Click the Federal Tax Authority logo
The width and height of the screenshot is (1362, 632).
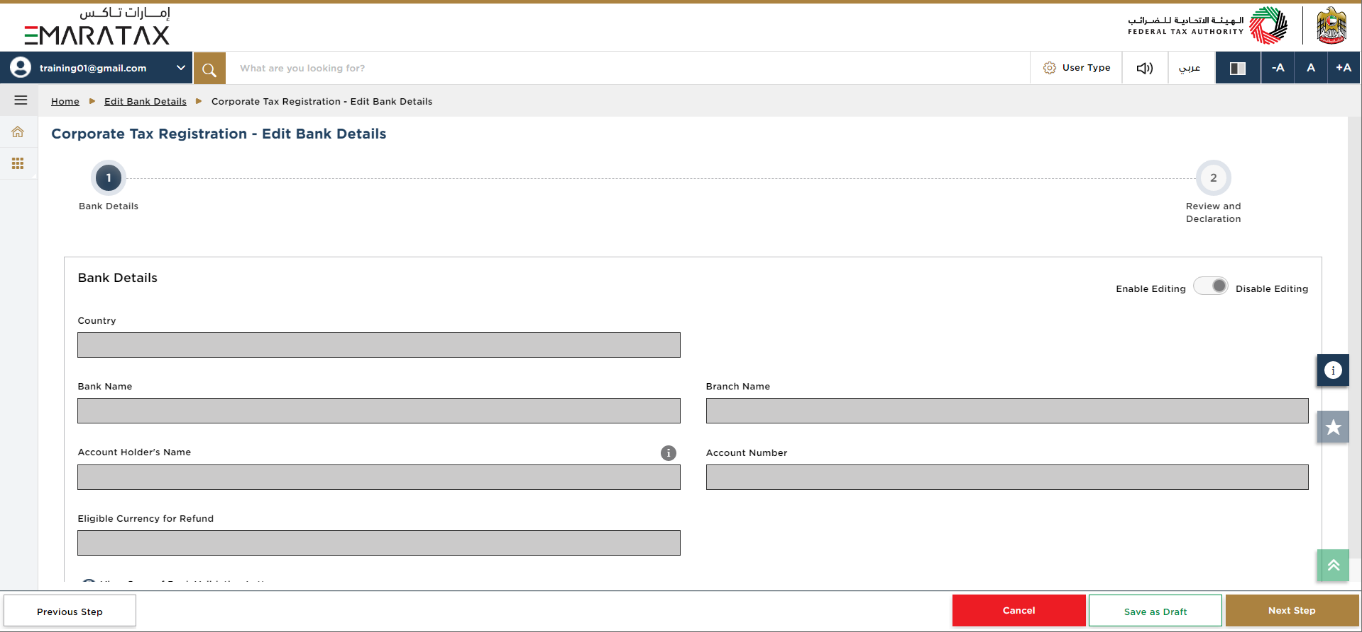coord(1208,26)
